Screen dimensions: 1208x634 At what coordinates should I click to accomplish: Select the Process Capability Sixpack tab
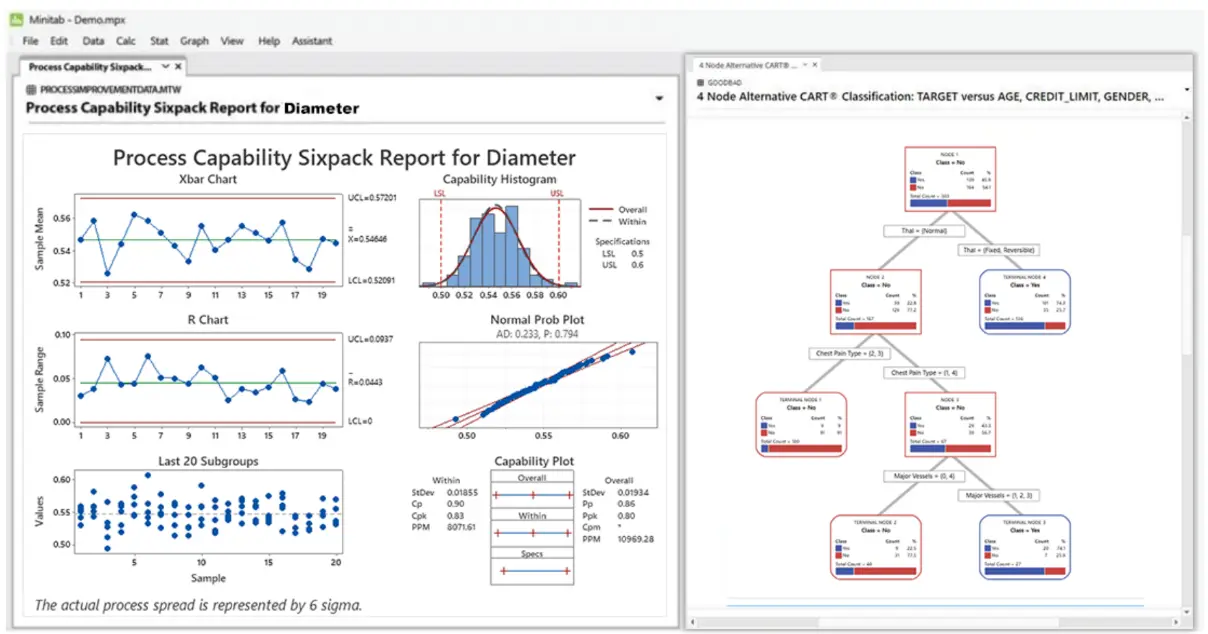pyautogui.click(x=88, y=67)
